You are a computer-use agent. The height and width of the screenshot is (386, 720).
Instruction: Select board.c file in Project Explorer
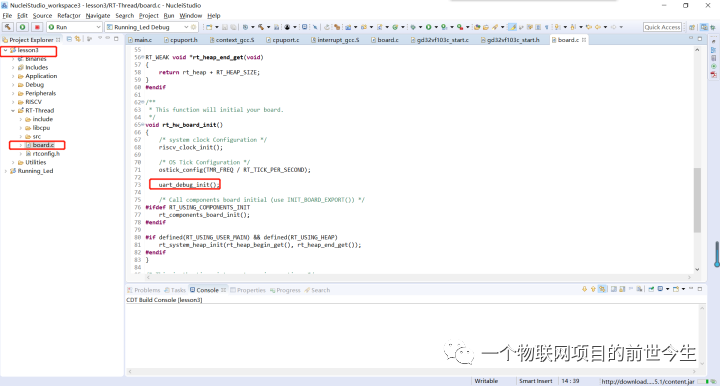40,145
